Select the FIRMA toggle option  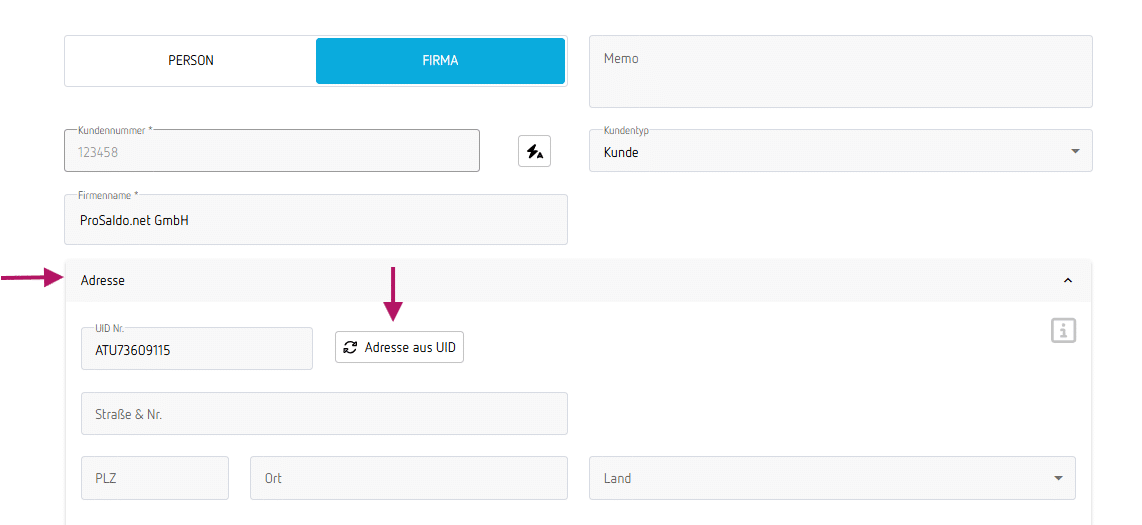[440, 61]
